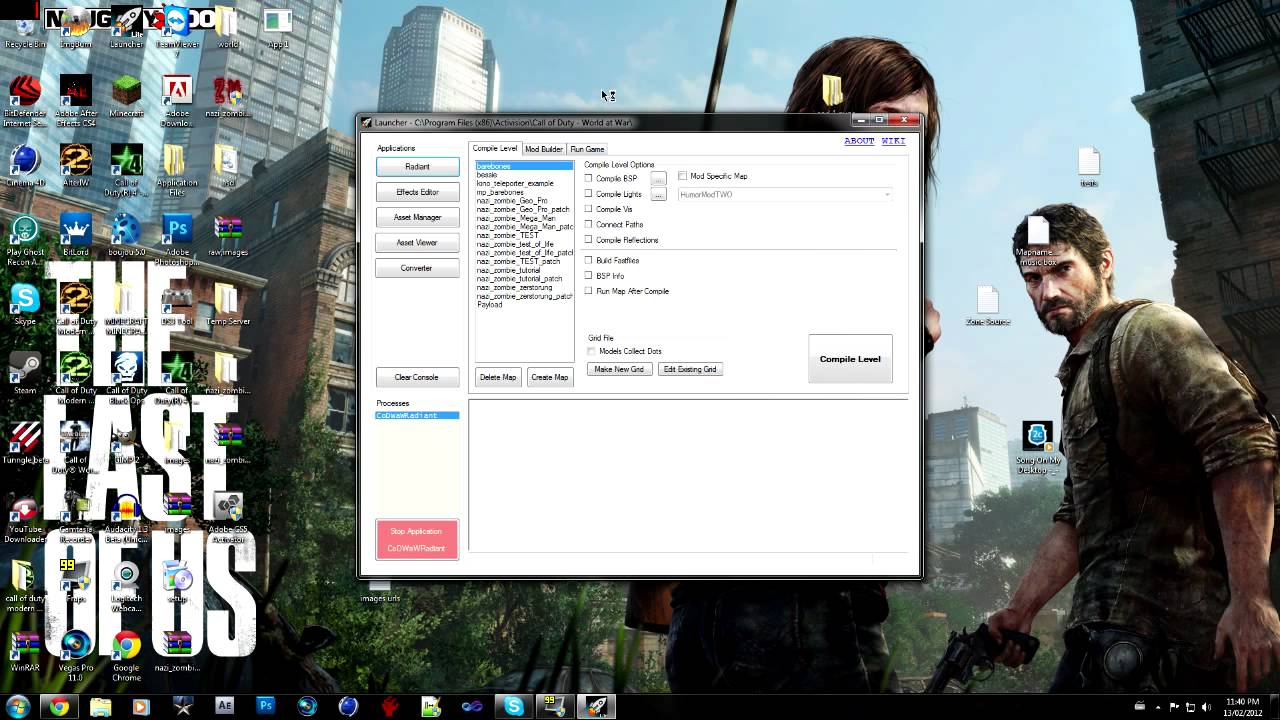
Task: Open the ABOUT link
Action: (x=859, y=141)
